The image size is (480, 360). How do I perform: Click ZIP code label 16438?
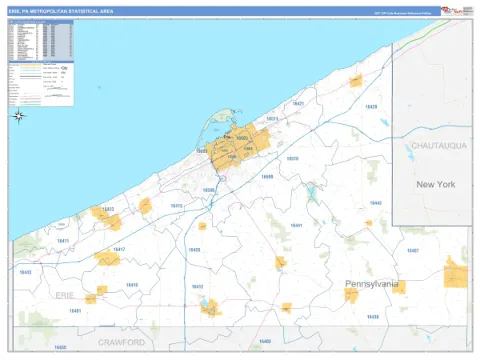373,317
